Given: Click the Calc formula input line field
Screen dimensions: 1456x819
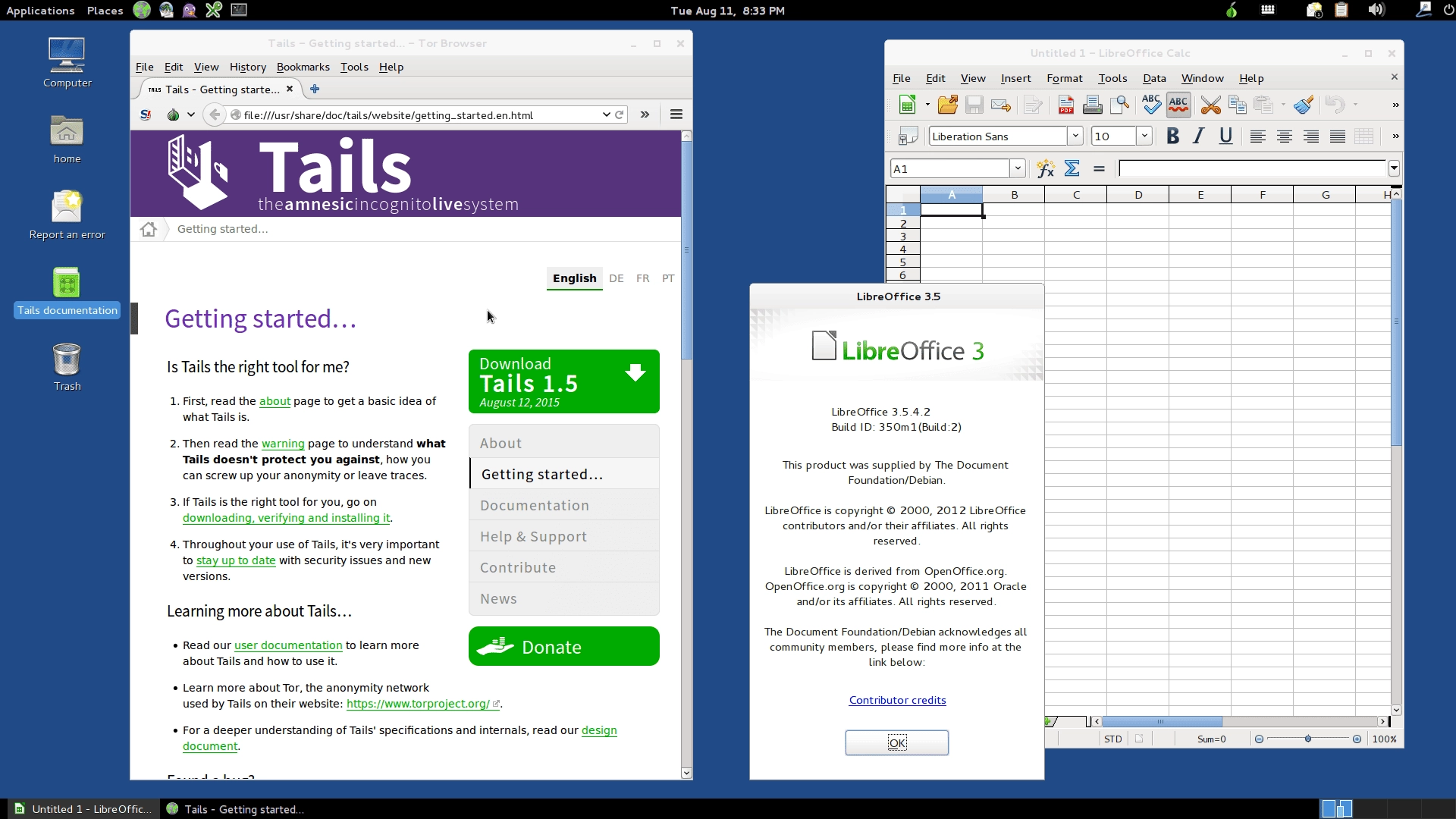Looking at the screenshot, I should pos(1253,168).
